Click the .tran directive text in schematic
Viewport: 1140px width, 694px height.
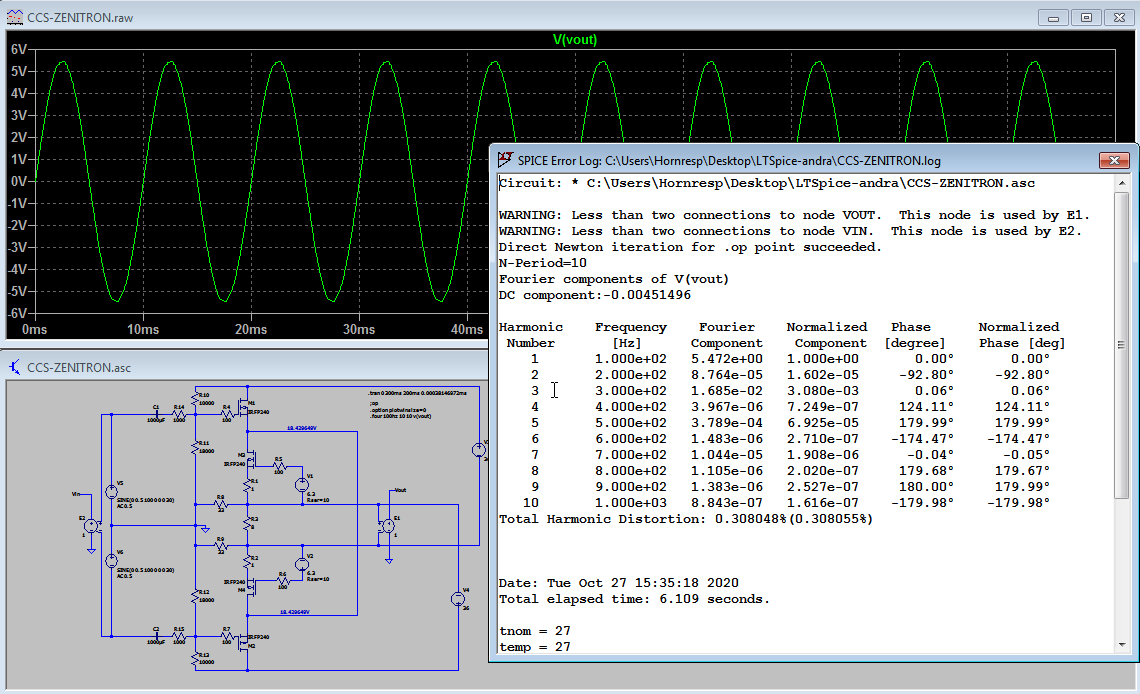pyautogui.click(x=417, y=393)
